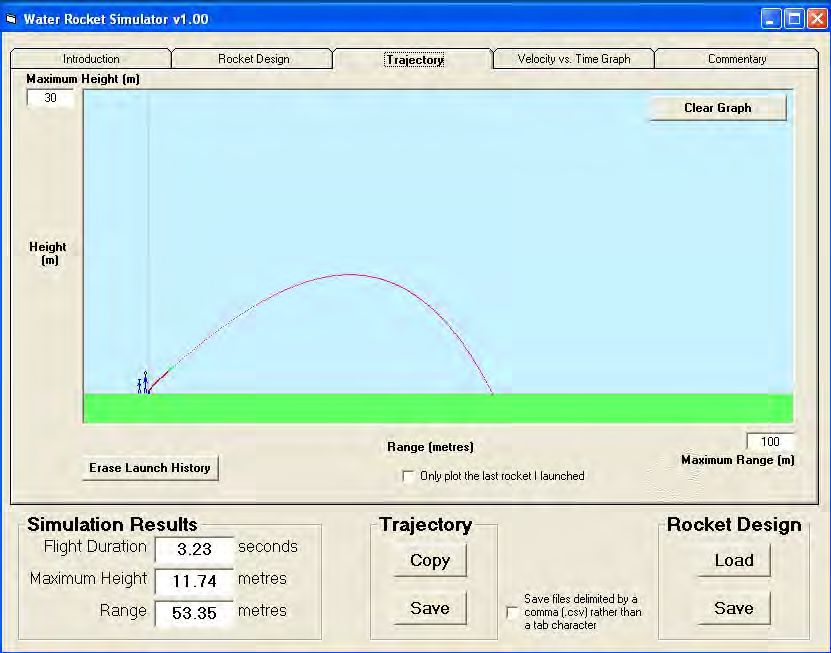Edit the Maximum Range field showing 100
The height and width of the screenshot is (653, 831).
coord(770,442)
